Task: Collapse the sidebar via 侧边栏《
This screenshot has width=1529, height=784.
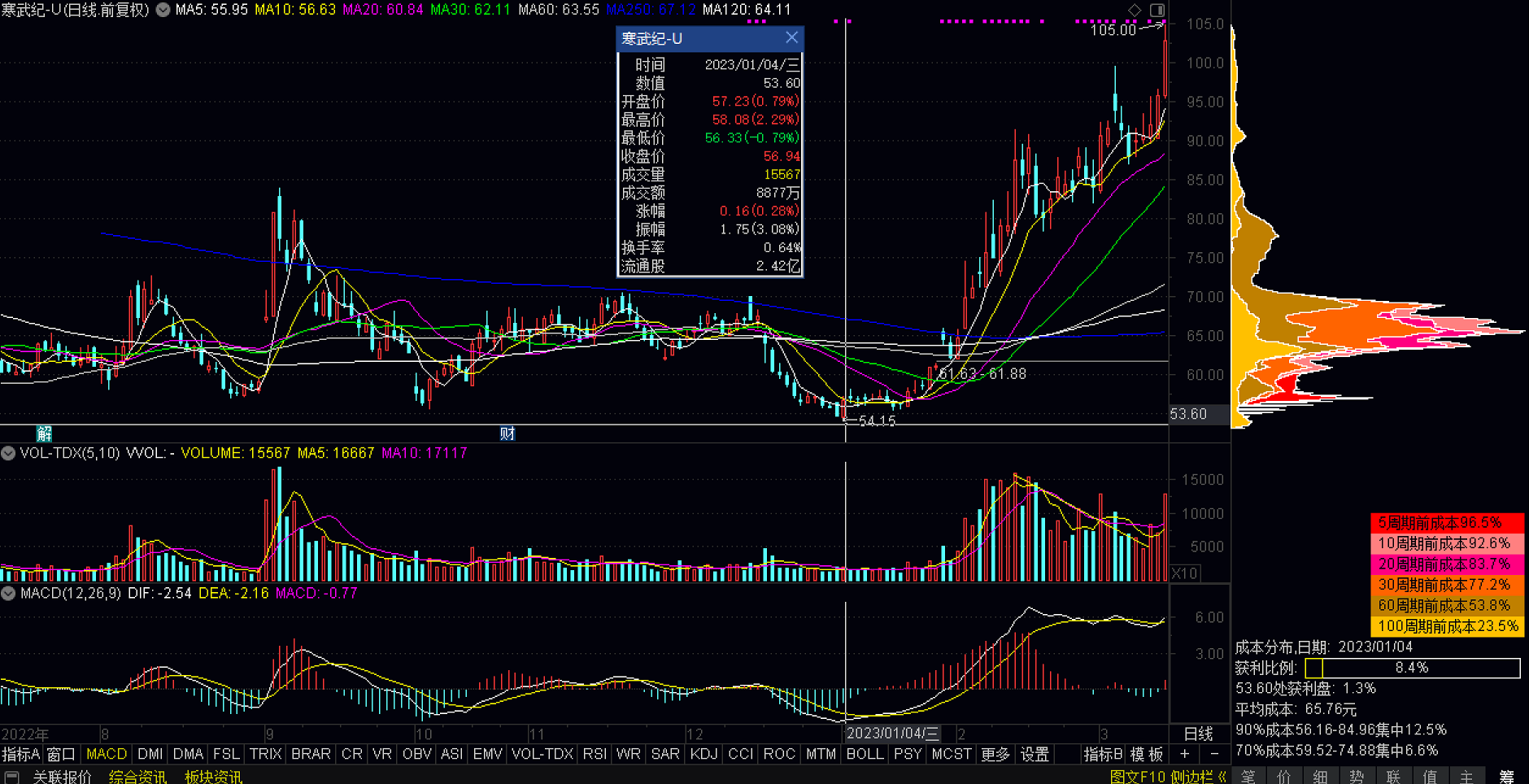Action: point(1199,777)
